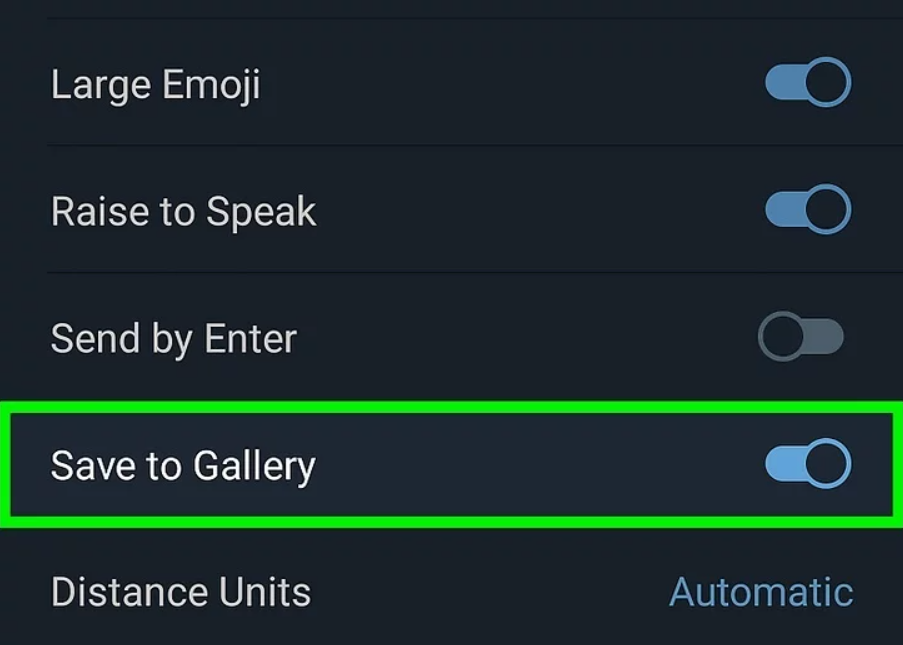Click the blue track of Large Emoji switch
This screenshot has height=645, width=903.
pos(784,83)
